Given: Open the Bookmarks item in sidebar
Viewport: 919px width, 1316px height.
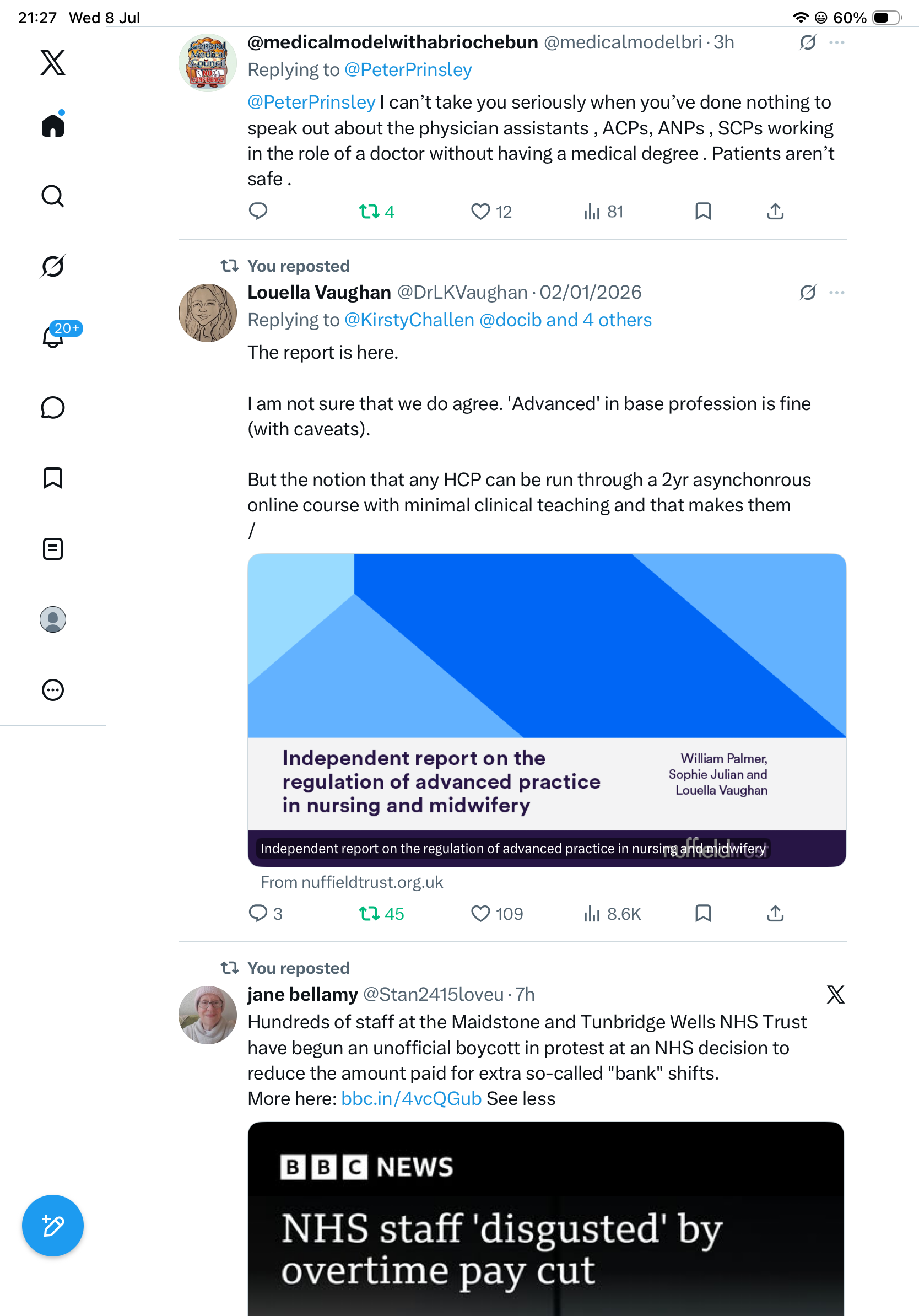Looking at the screenshot, I should tap(53, 478).
